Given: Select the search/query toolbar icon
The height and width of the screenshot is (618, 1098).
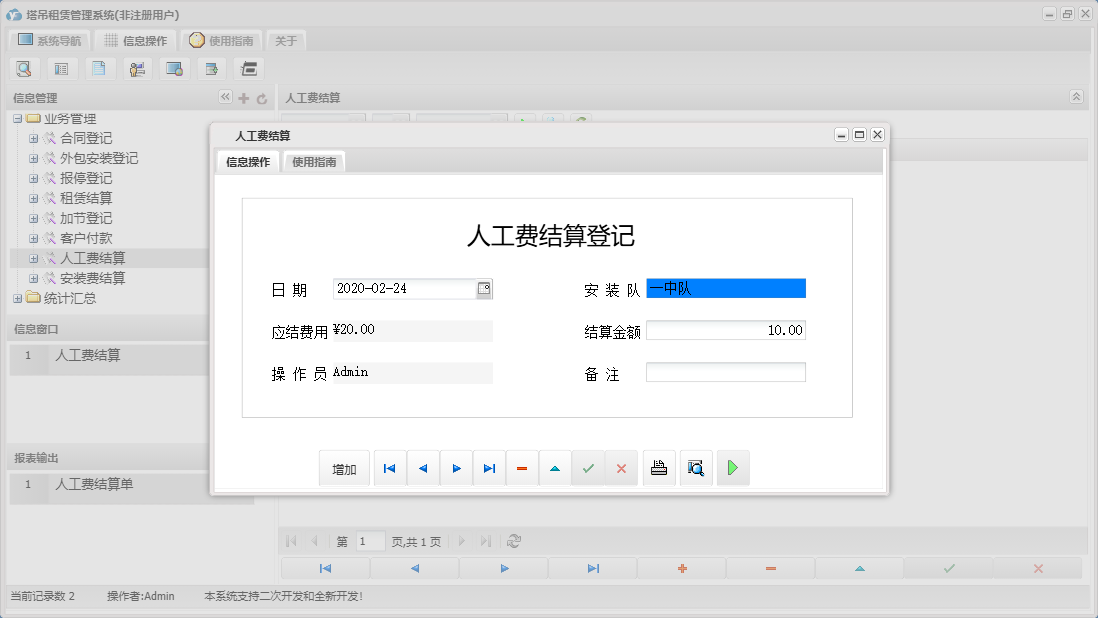Looking at the screenshot, I should click(x=24, y=68).
